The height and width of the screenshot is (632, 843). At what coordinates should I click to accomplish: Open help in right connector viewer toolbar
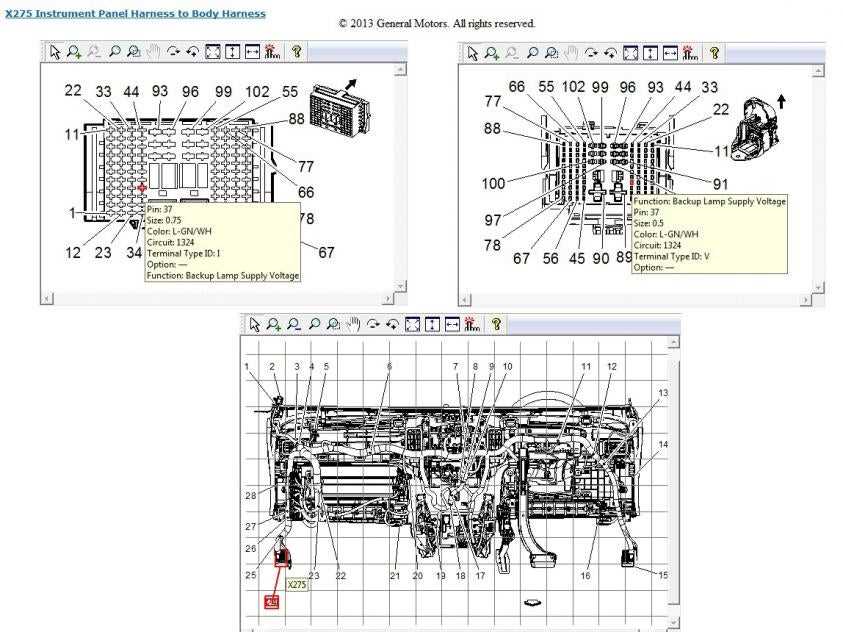[x=714, y=53]
